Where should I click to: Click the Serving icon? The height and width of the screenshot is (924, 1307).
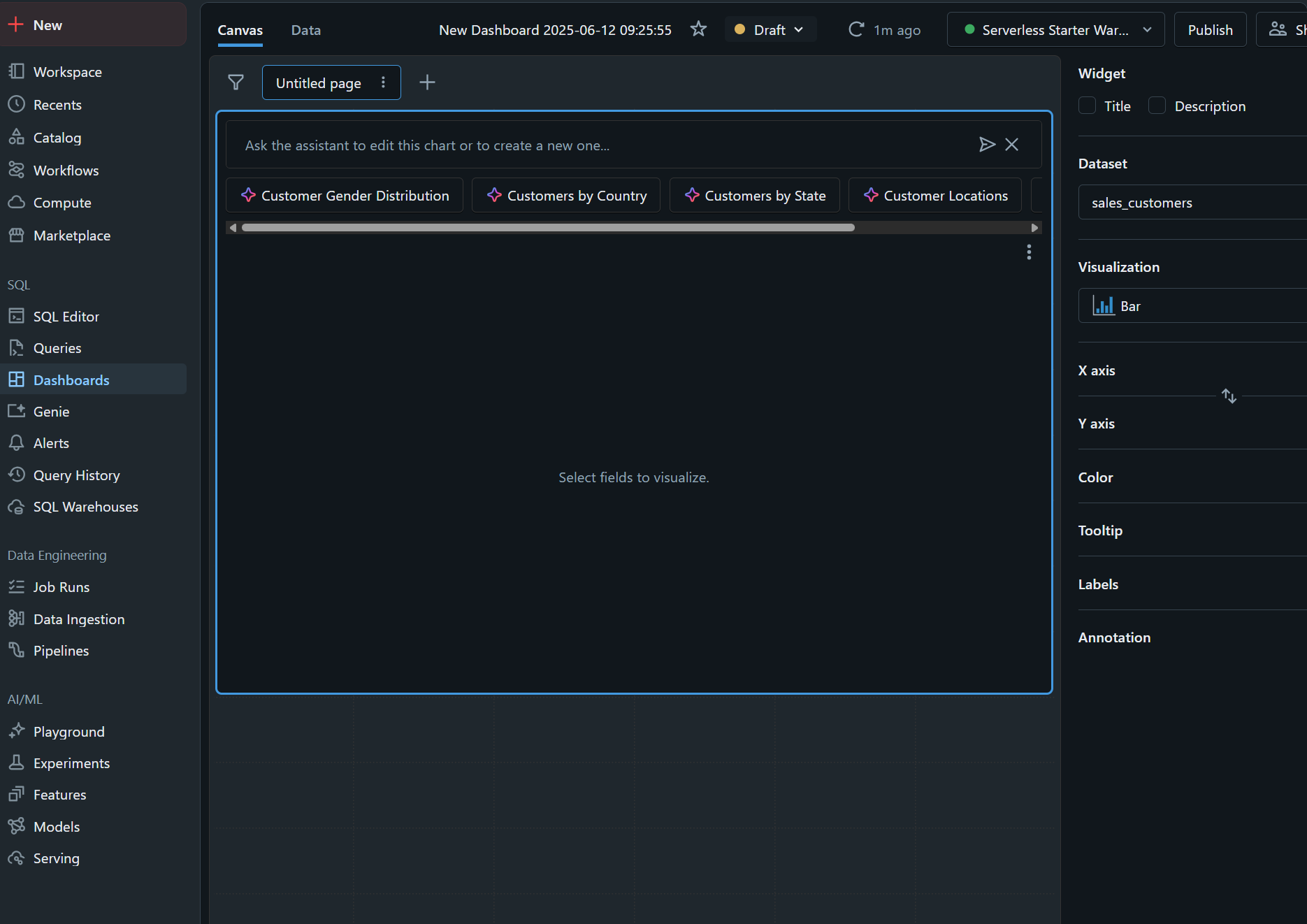tap(16, 858)
